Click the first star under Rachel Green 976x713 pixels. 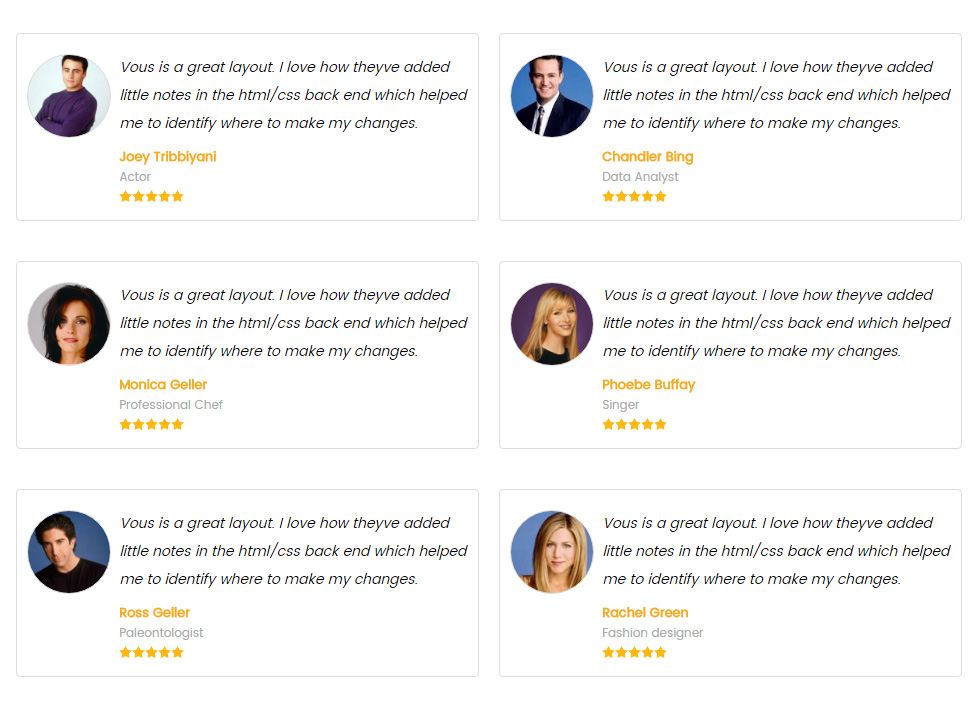(x=608, y=652)
